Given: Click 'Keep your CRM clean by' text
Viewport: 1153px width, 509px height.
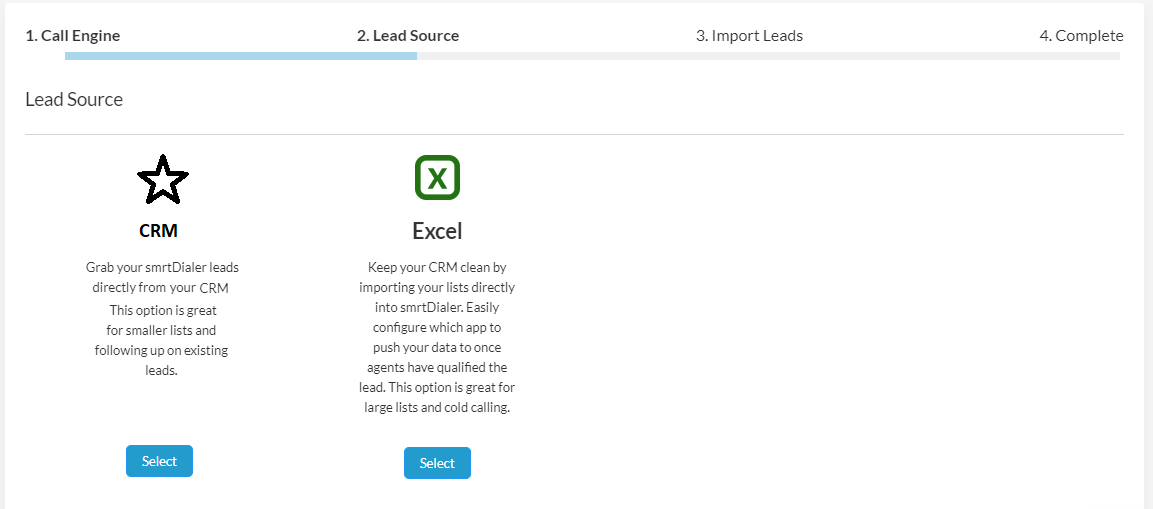Looking at the screenshot, I should point(437,268).
